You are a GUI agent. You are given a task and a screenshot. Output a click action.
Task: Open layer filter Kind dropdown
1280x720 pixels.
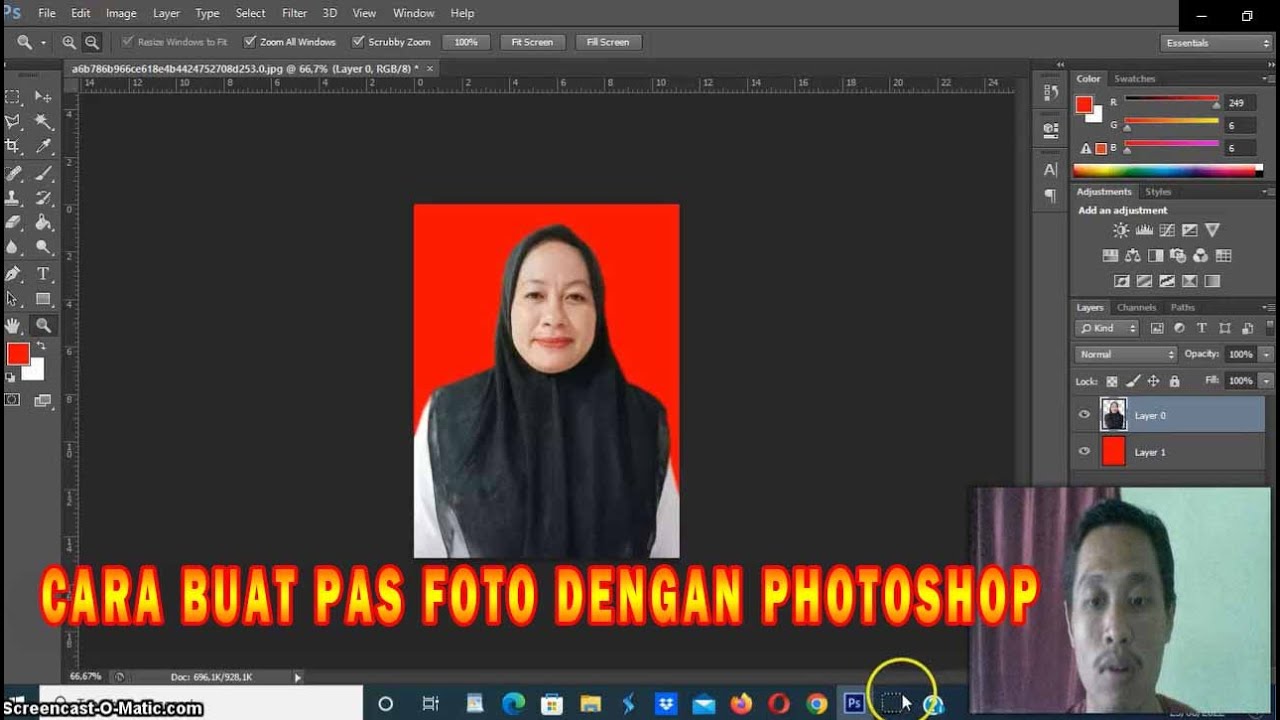click(x=1108, y=328)
